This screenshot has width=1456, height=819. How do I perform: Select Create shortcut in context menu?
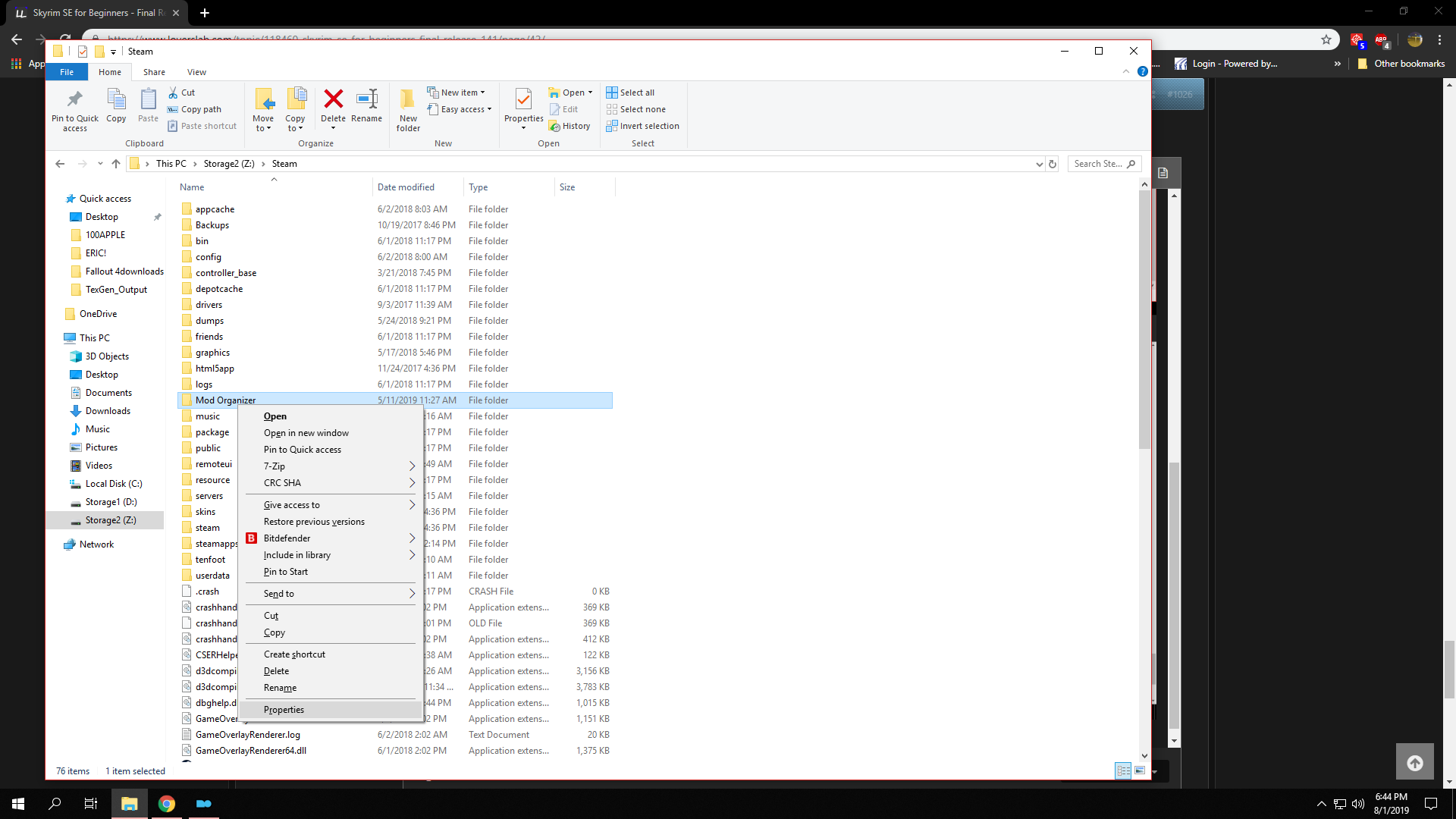[x=331, y=654]
